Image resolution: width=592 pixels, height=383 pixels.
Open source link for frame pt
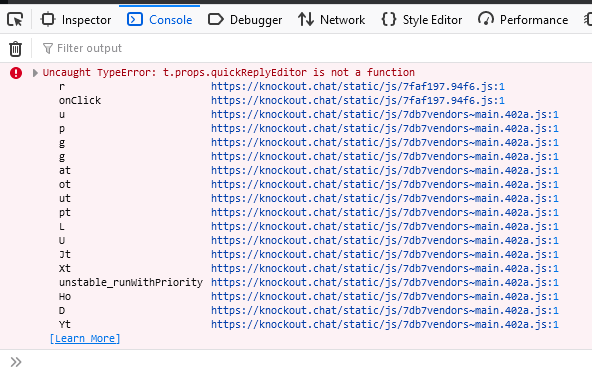385,212
